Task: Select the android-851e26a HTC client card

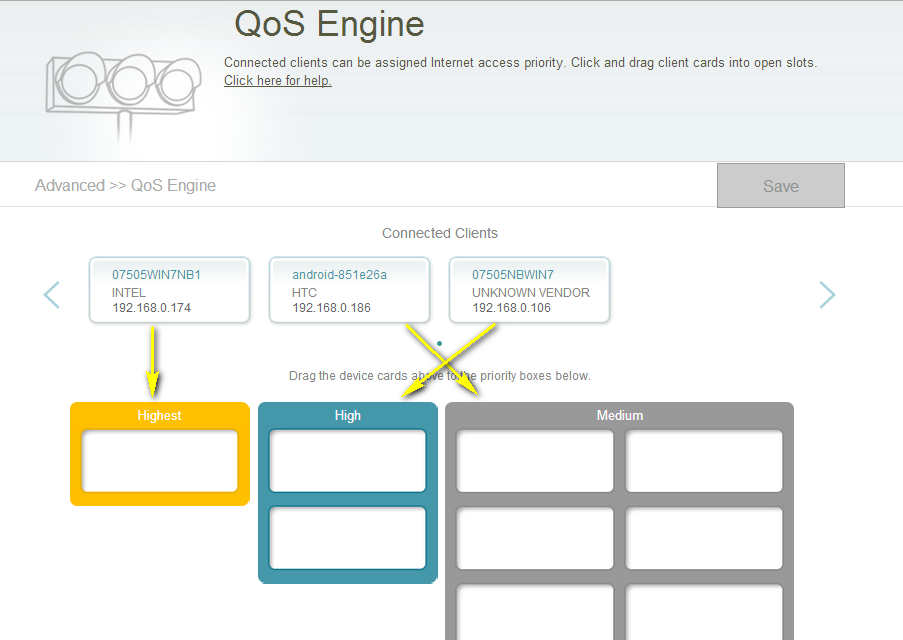Action: tap(349, 290)
